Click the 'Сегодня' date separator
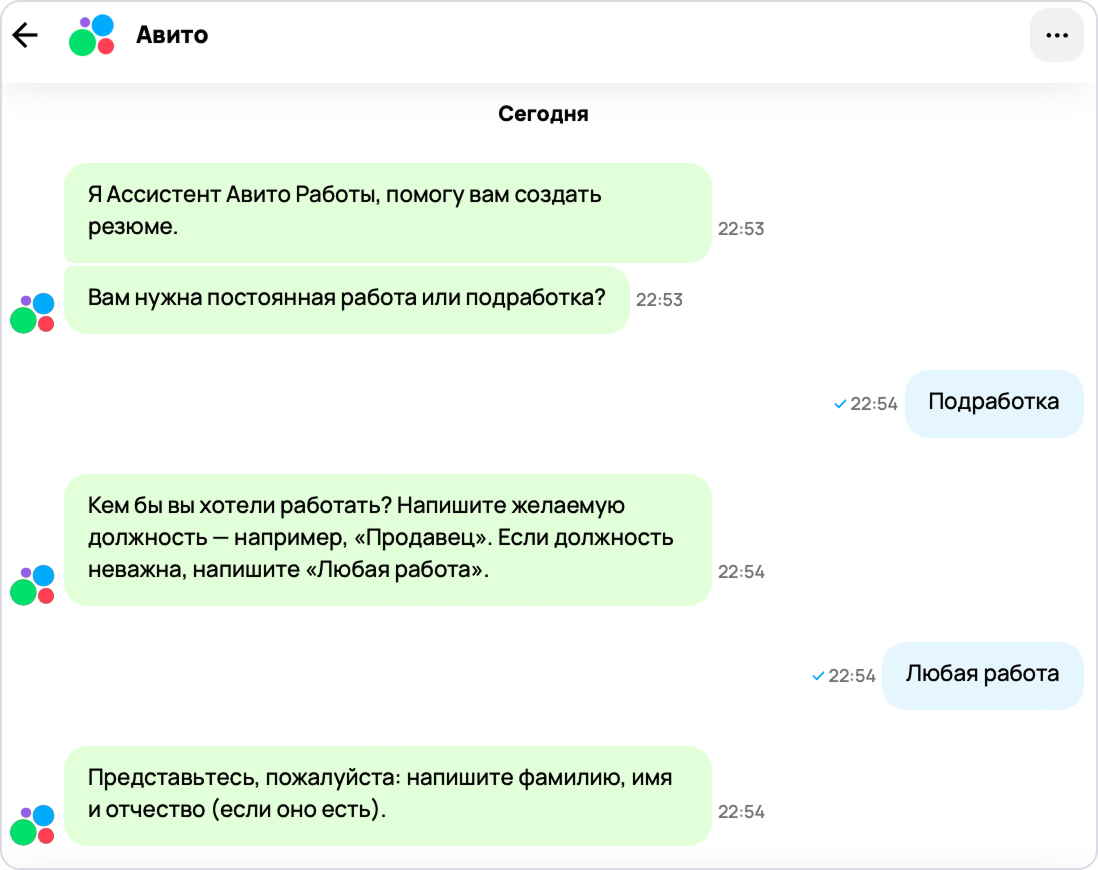Image resolution: width=1098 pixels, height=870 pixels. 543,114
